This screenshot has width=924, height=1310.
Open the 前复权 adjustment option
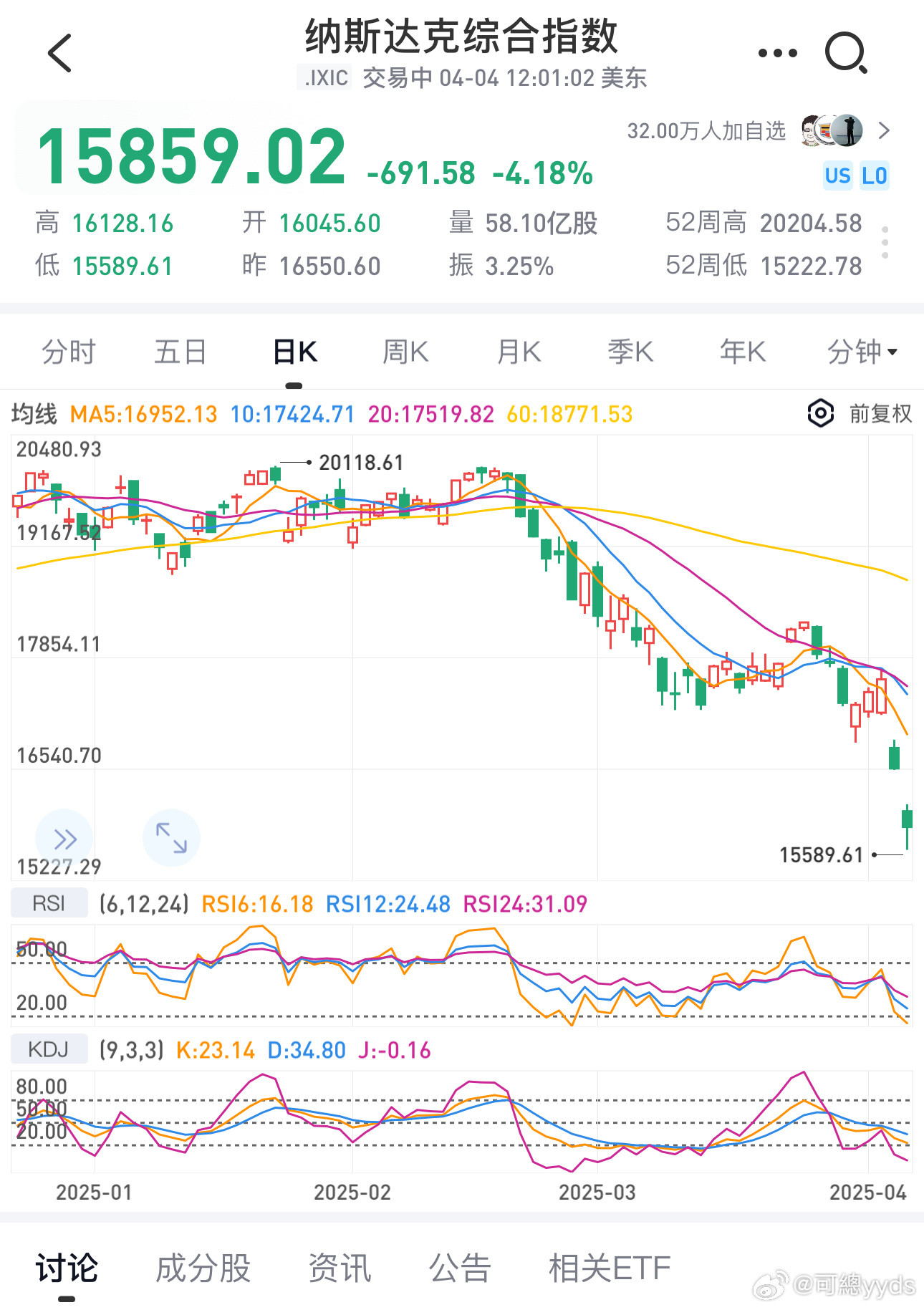point(880,413)
